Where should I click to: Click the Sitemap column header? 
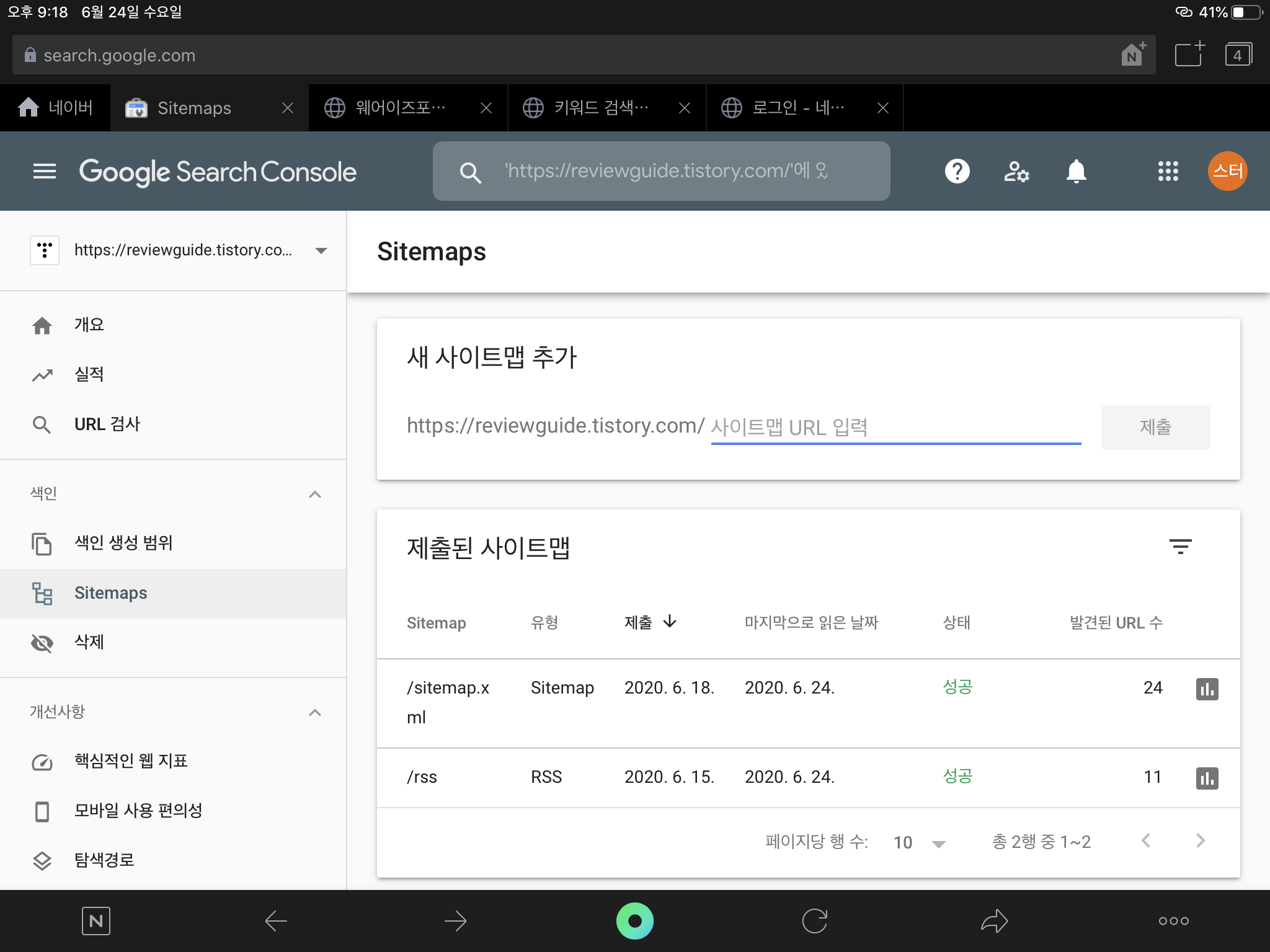pyautogui.click(x=436, y=623)
